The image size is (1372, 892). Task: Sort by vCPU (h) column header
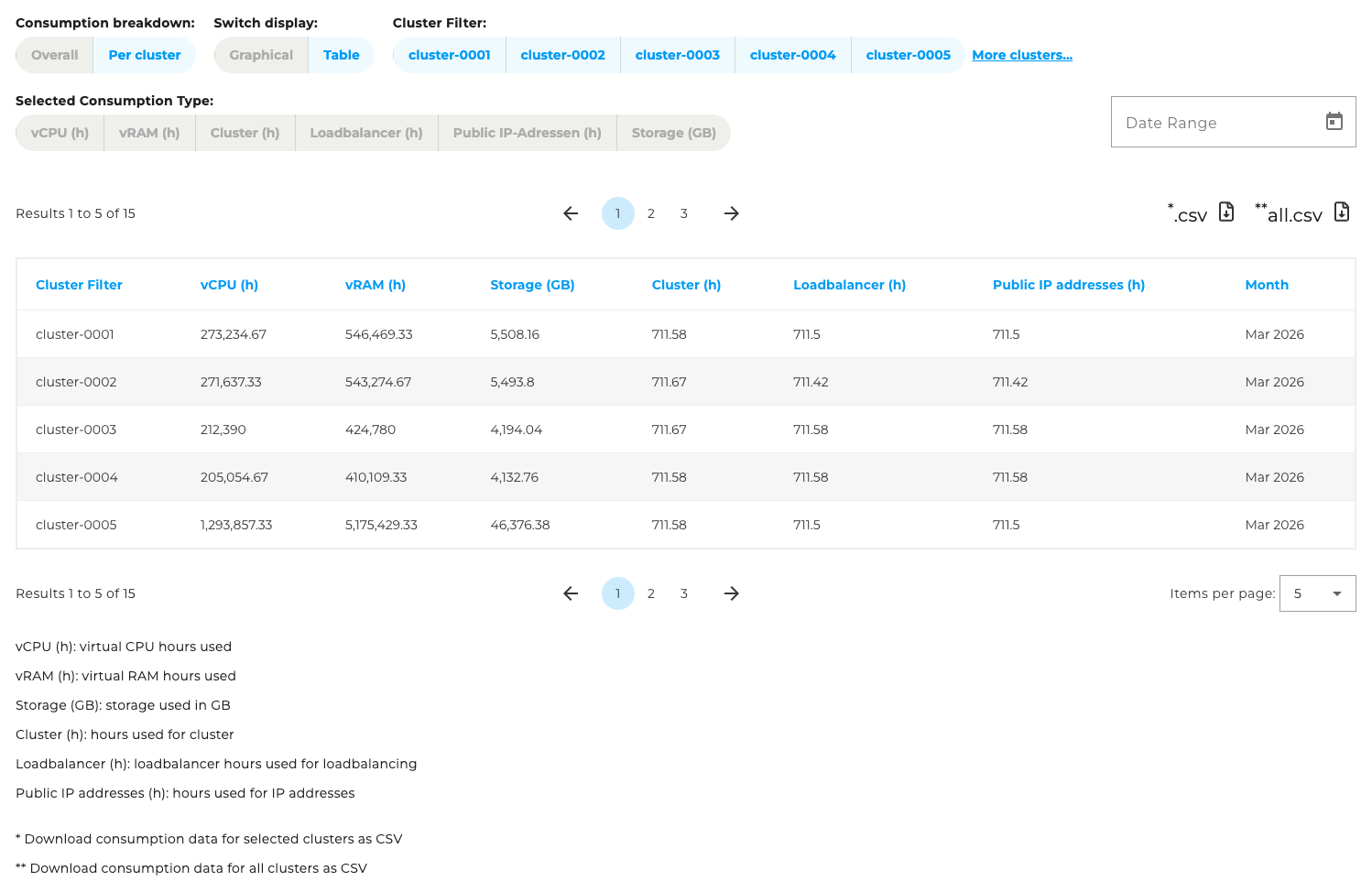tap(229, 285)
